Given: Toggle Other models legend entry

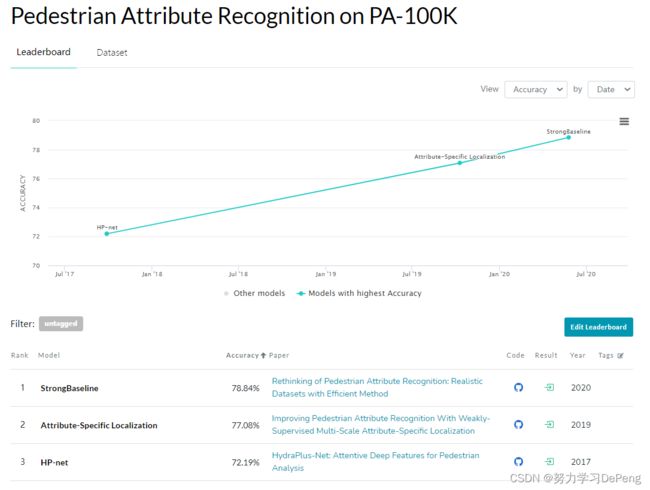Looking at the screenshot, I should tap(255, 293).
